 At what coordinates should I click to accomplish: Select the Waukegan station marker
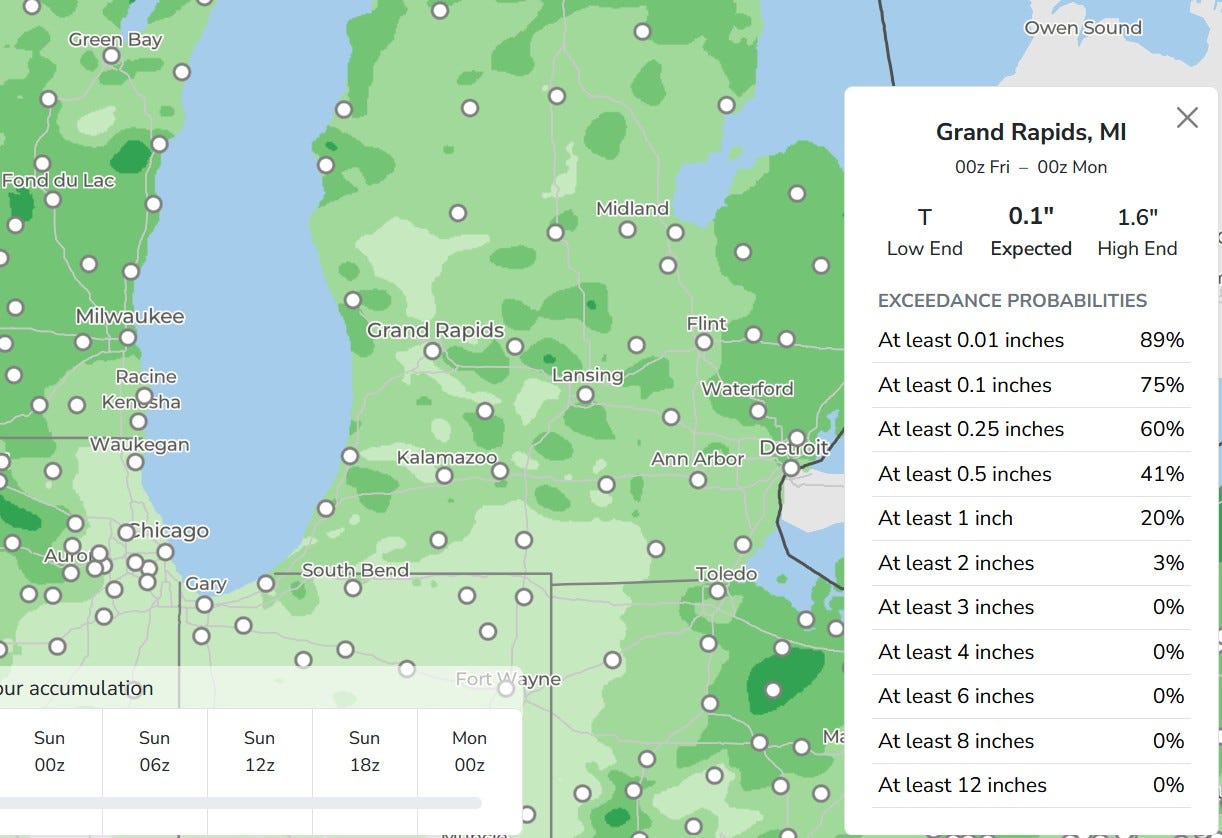[135, 462]
